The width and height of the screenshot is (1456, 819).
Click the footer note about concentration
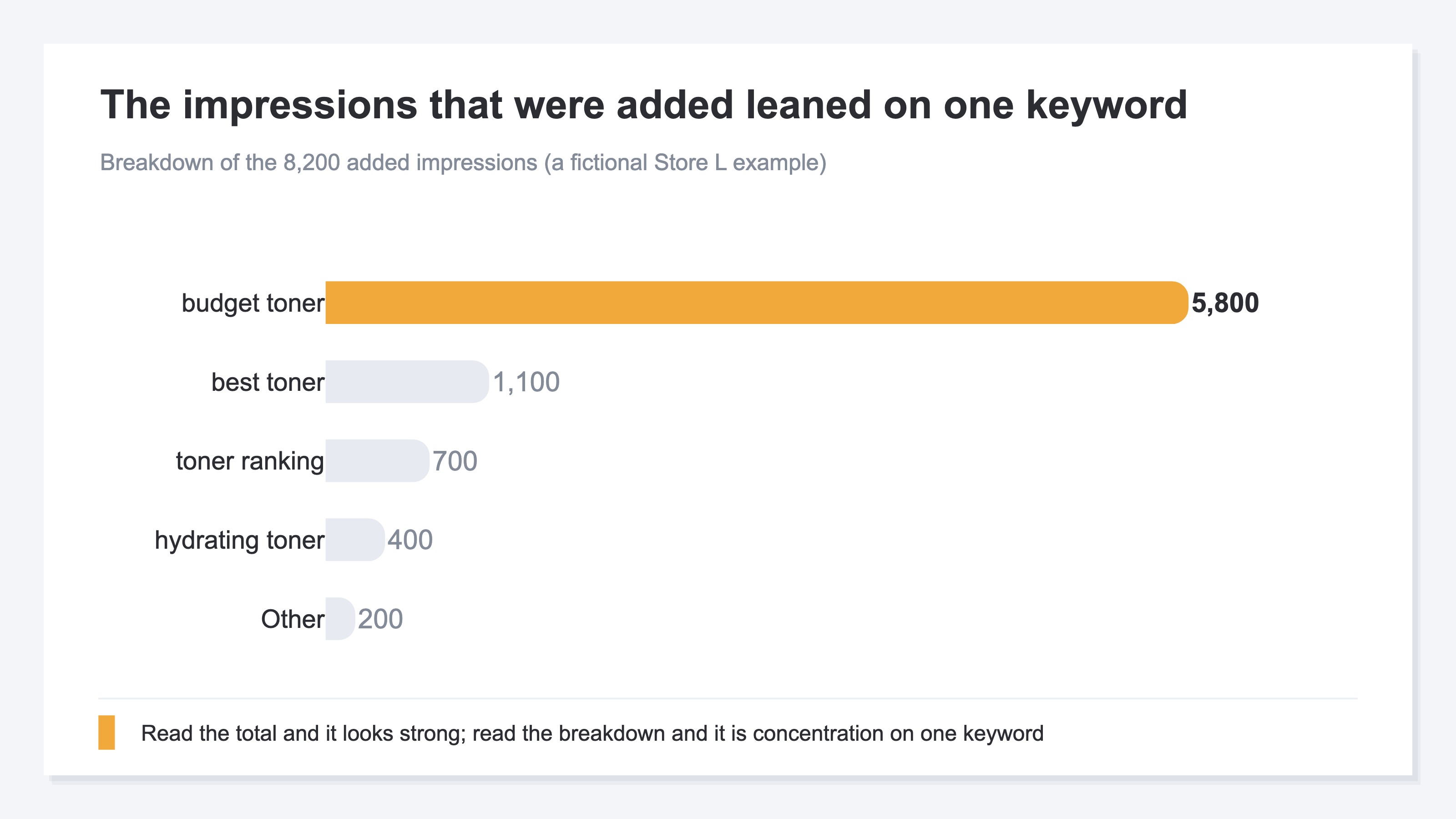tap(592, 733)
